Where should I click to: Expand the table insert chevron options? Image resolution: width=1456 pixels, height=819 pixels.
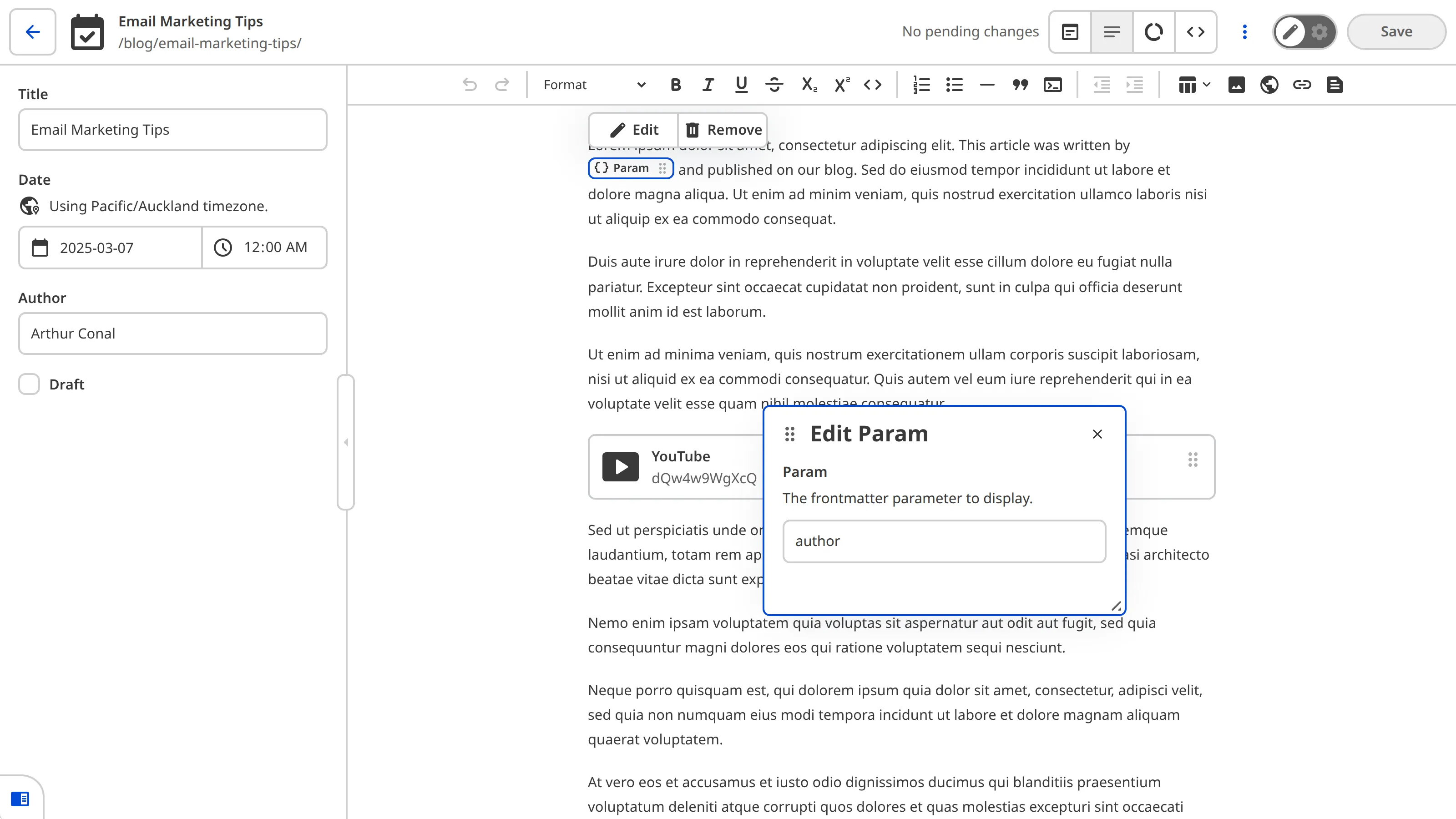click(x=1207, y=85)
